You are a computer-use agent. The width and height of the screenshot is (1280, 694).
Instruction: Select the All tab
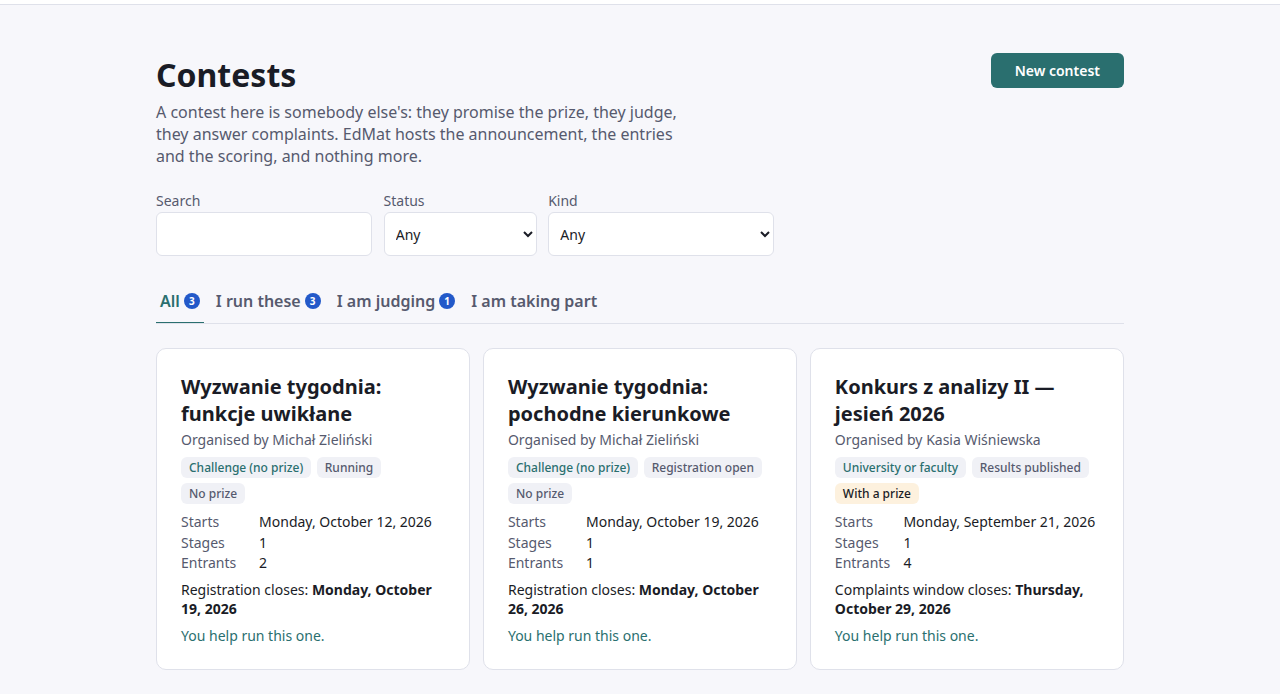[180, 301]
